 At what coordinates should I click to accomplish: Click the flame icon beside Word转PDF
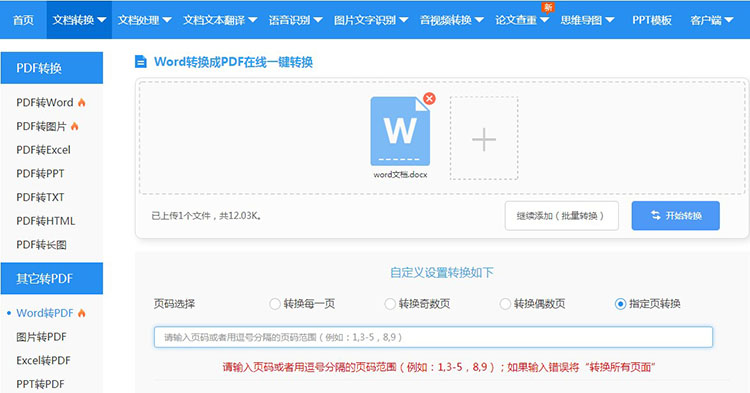tap(82, 313)
